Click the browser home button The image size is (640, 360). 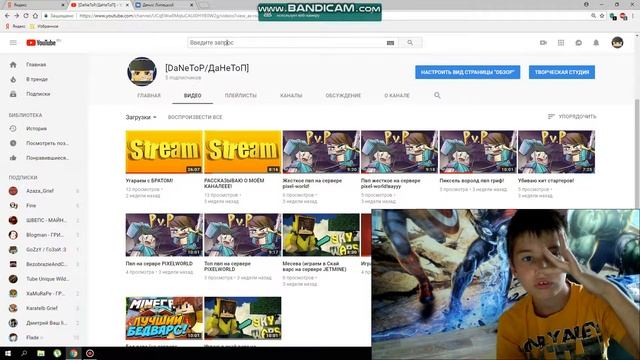[x=35, y=16]
